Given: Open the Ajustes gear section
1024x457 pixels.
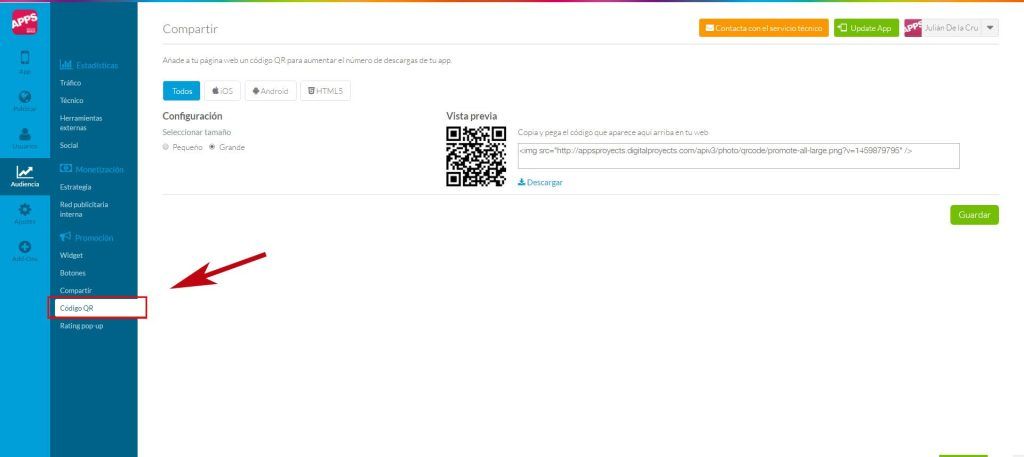Looking at the screenshot, I should coord(25,214).
